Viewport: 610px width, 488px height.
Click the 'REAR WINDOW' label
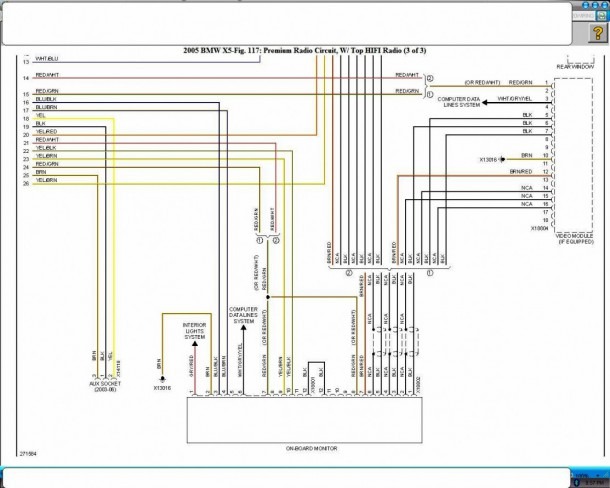pos(575,67)
